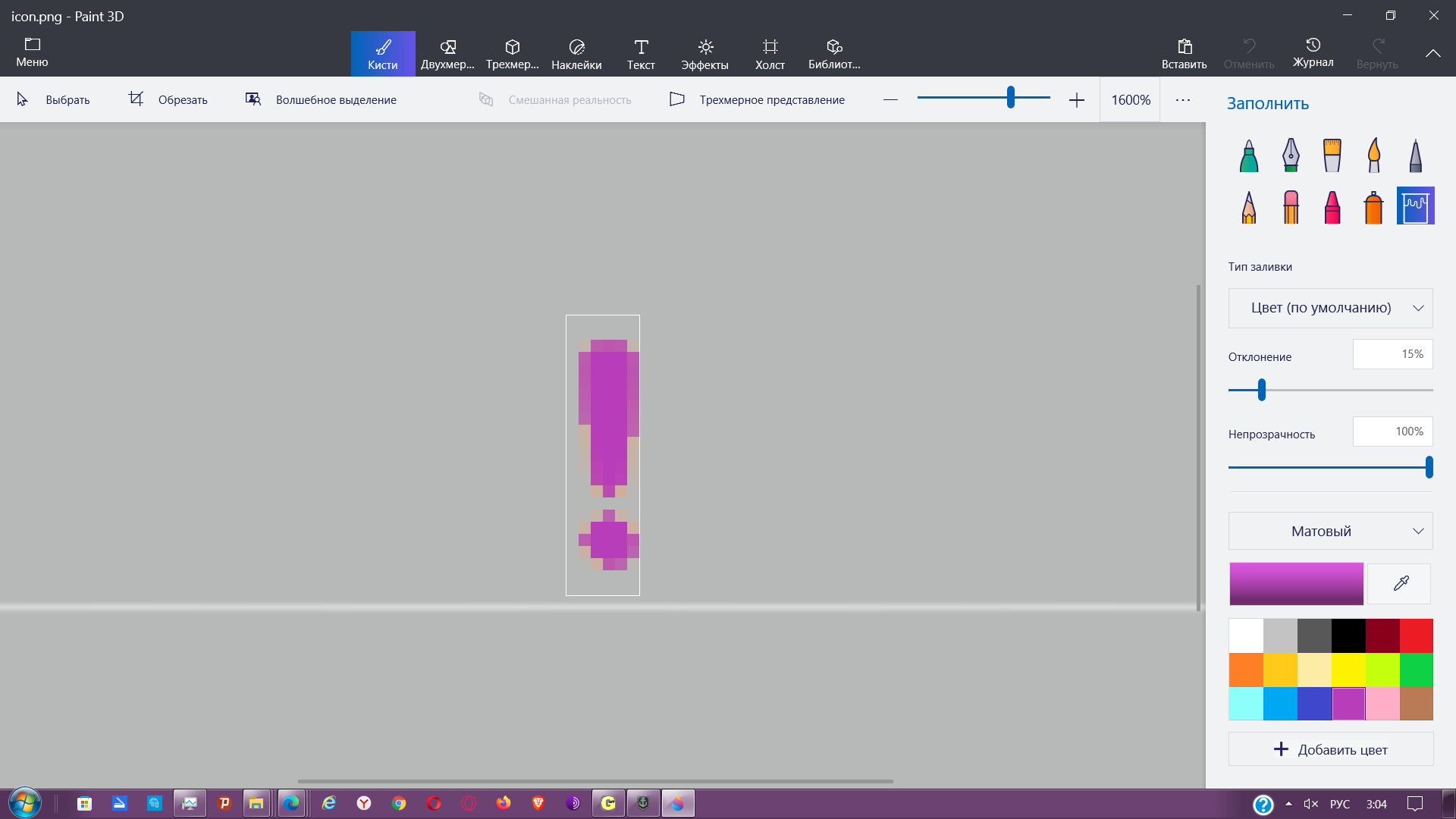Screen dimensions: 1456x819
Task: Click the Добавить цвет button
Action: coord(1330,749)
